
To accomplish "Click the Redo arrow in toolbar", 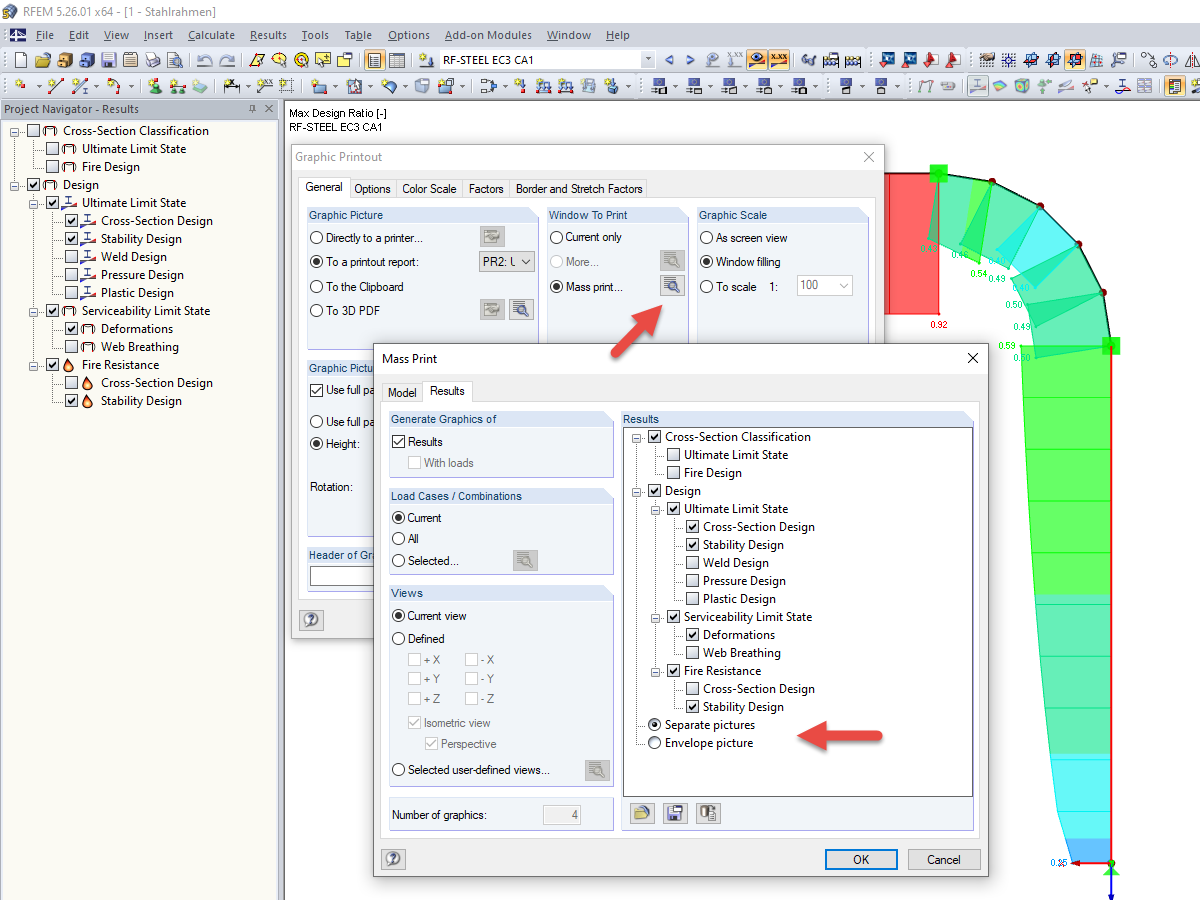I will (x=227, y=60).
